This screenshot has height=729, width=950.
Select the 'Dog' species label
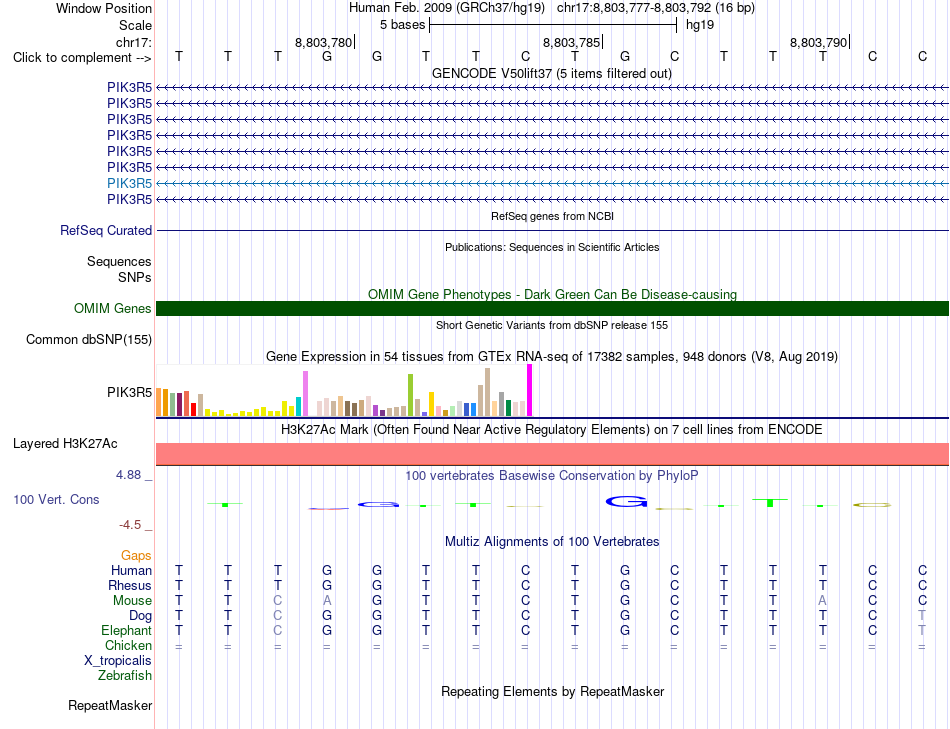[140, 616]
